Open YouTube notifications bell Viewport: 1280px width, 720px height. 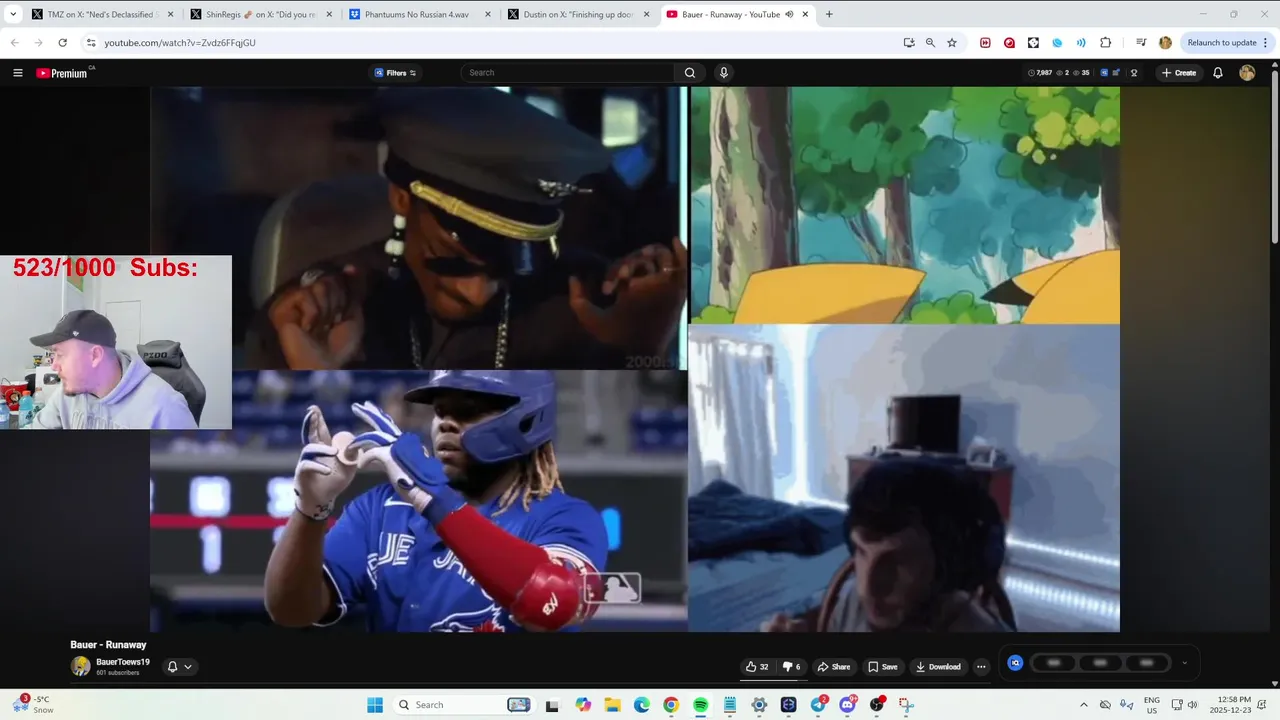coord(1218,73)
